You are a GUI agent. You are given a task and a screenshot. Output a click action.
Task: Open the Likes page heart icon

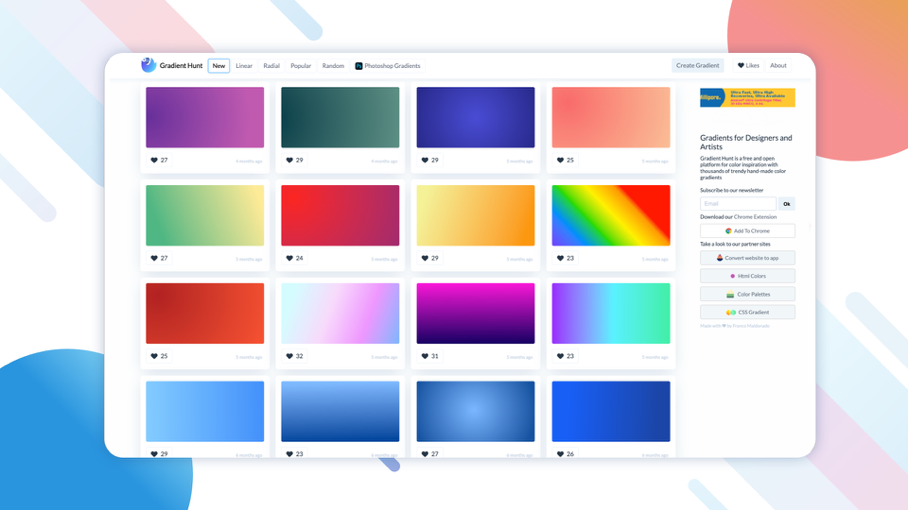(741, 65)
